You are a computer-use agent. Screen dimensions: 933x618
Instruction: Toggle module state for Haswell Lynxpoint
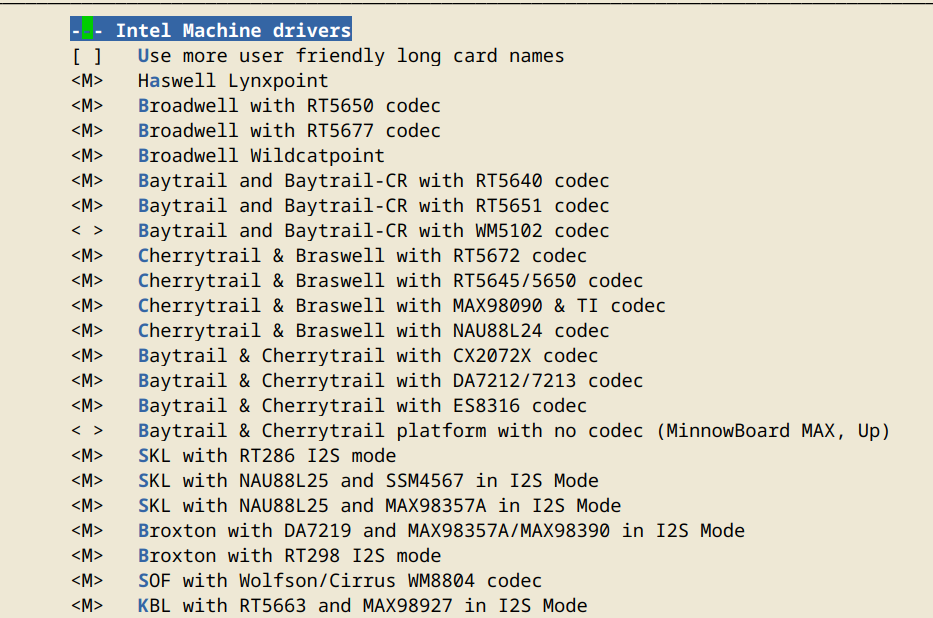point(87,81)
